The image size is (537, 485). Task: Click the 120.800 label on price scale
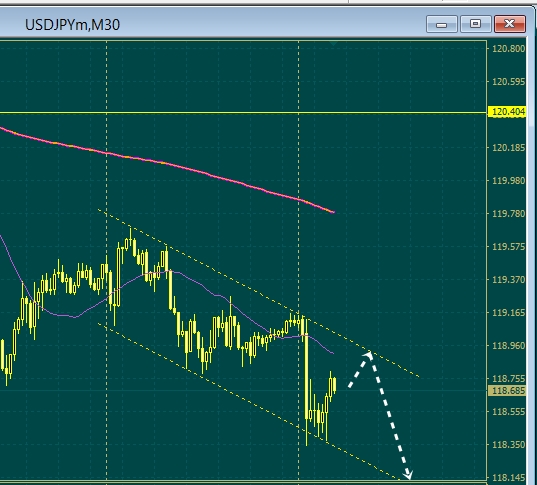pos(508,49)
